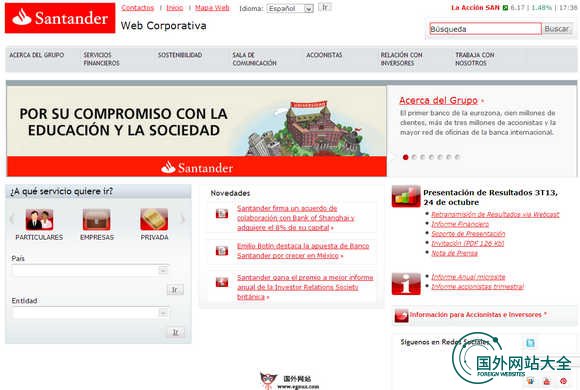Viewport: 580px width, 390px height.
Task: Select the third carousel dot
Action: click(x=423, y=157)
